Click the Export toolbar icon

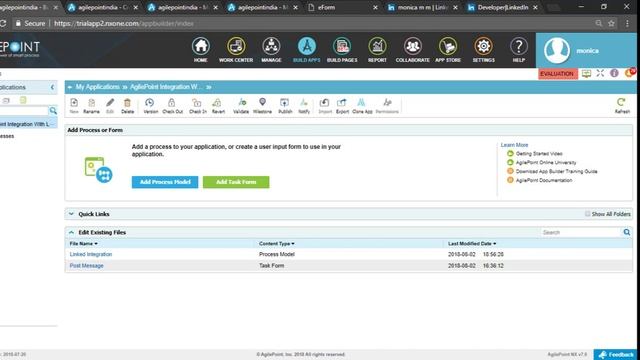coord(342,103)
